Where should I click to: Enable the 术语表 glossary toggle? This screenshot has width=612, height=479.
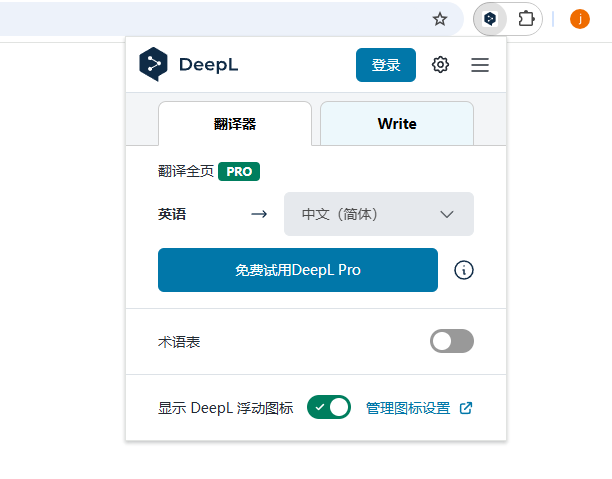pos(452,341)
